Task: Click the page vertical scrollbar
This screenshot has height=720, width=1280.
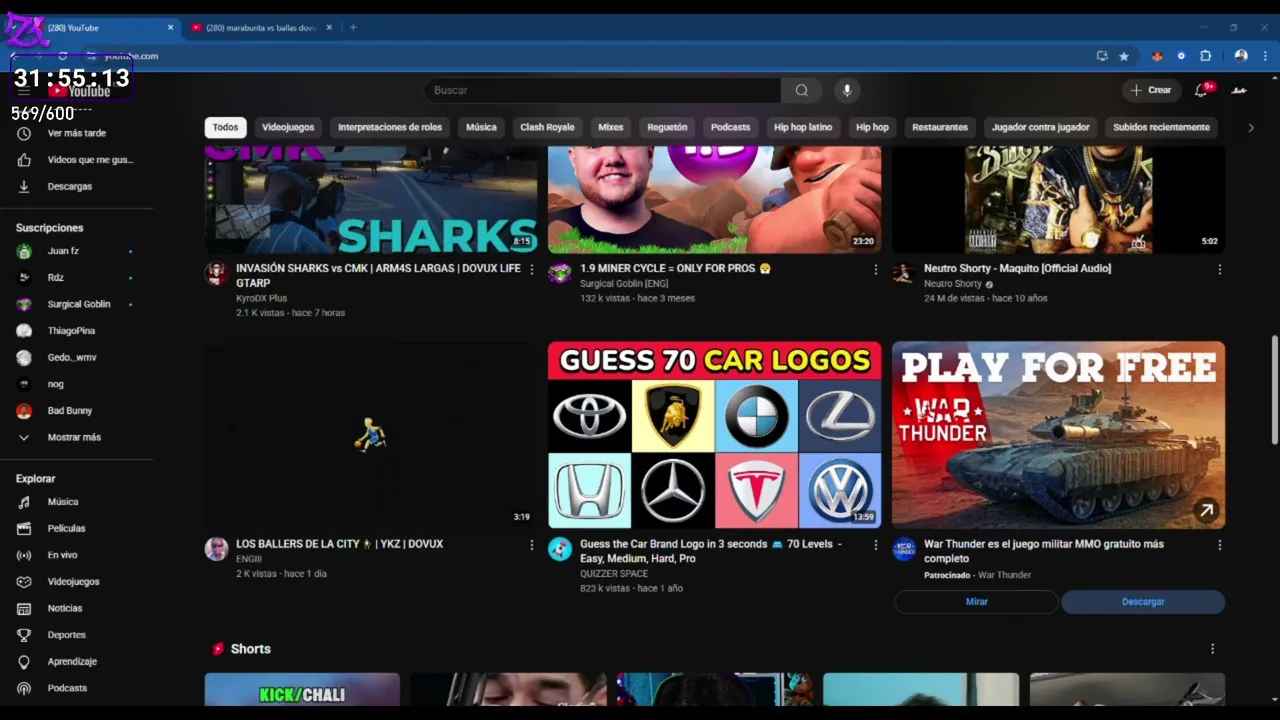Action: coord(1274,390)
